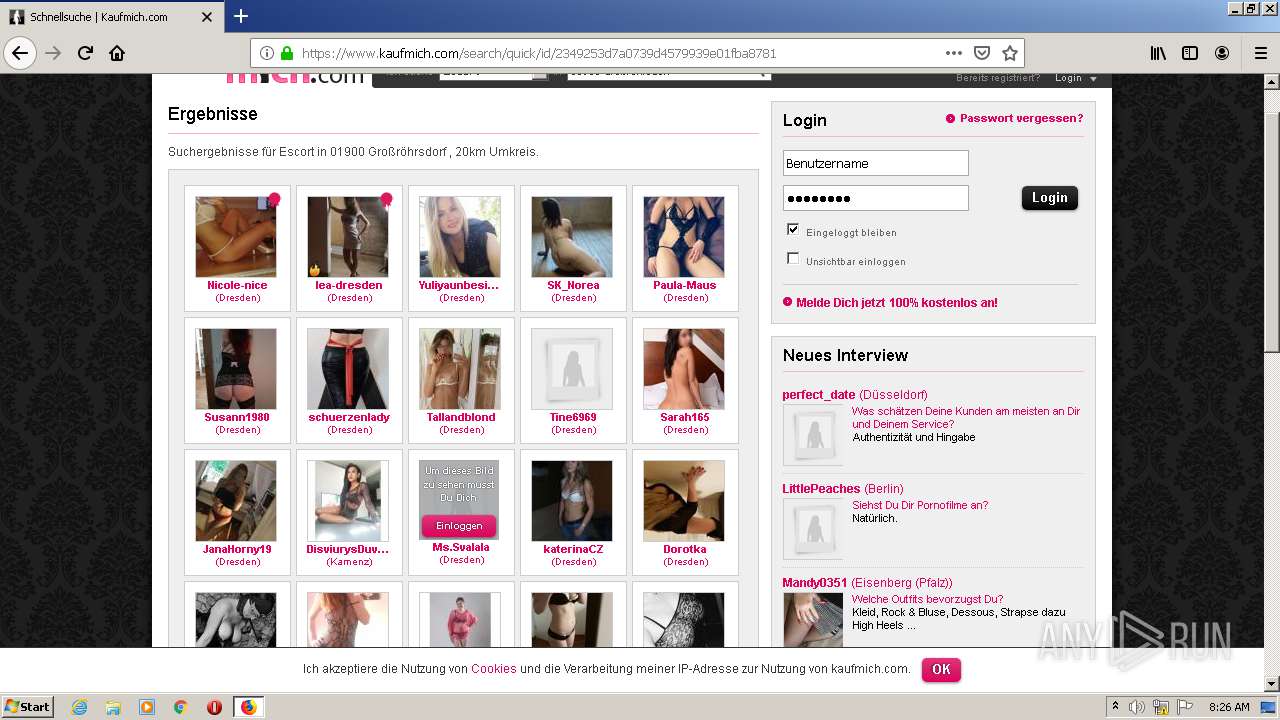Toggle the sidebar view icon
The image size is (1280, 720).
click(1190, 53)
